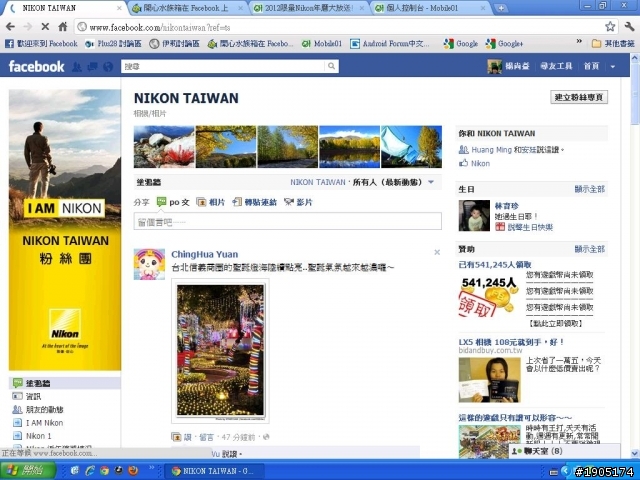Viewport: 640px width, 480px height.
Task: Switch to the 2012 Nikon calendar tab
Action: click(309, 8)
